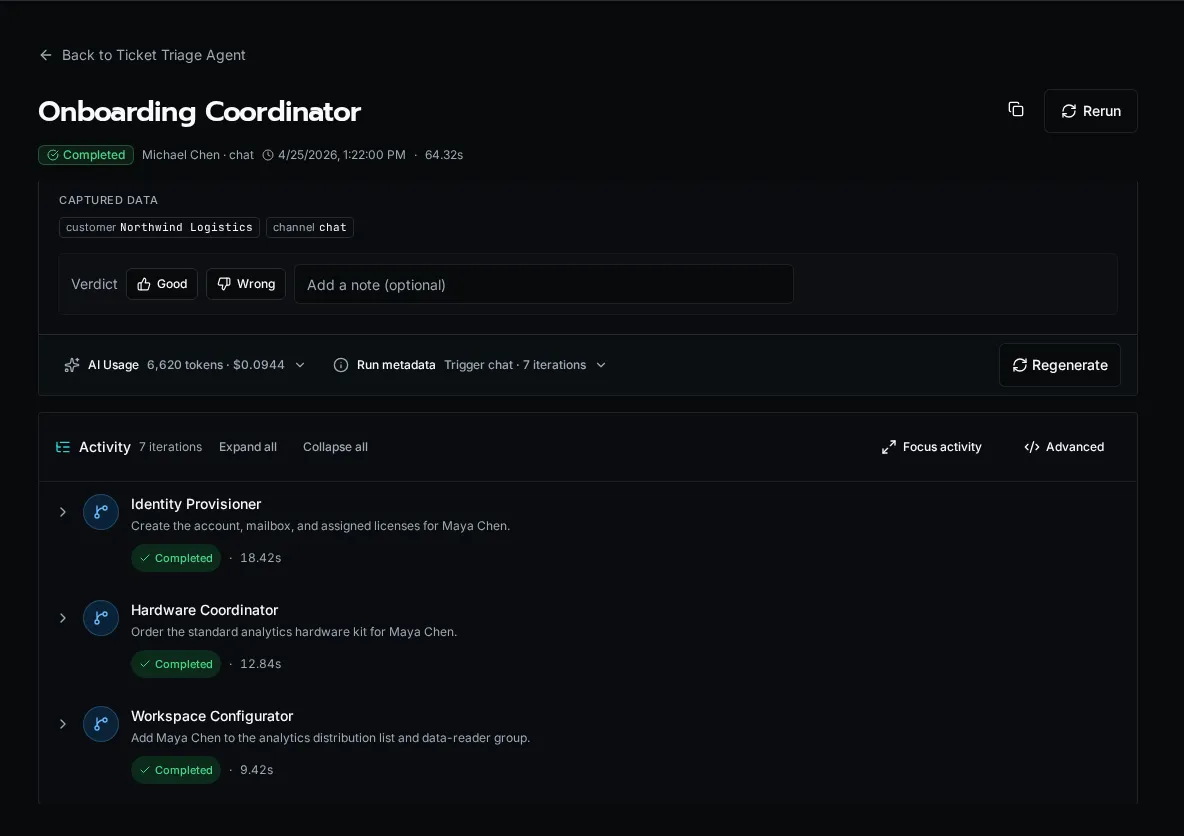Click the green Completed status badge under title
Viewport: 1184px width, 836px height.
86,155
